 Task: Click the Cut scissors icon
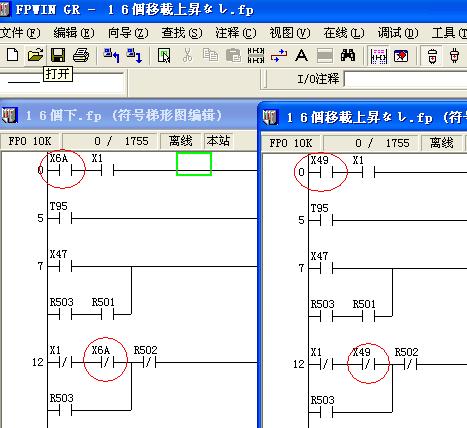click(x=187, y=55)
